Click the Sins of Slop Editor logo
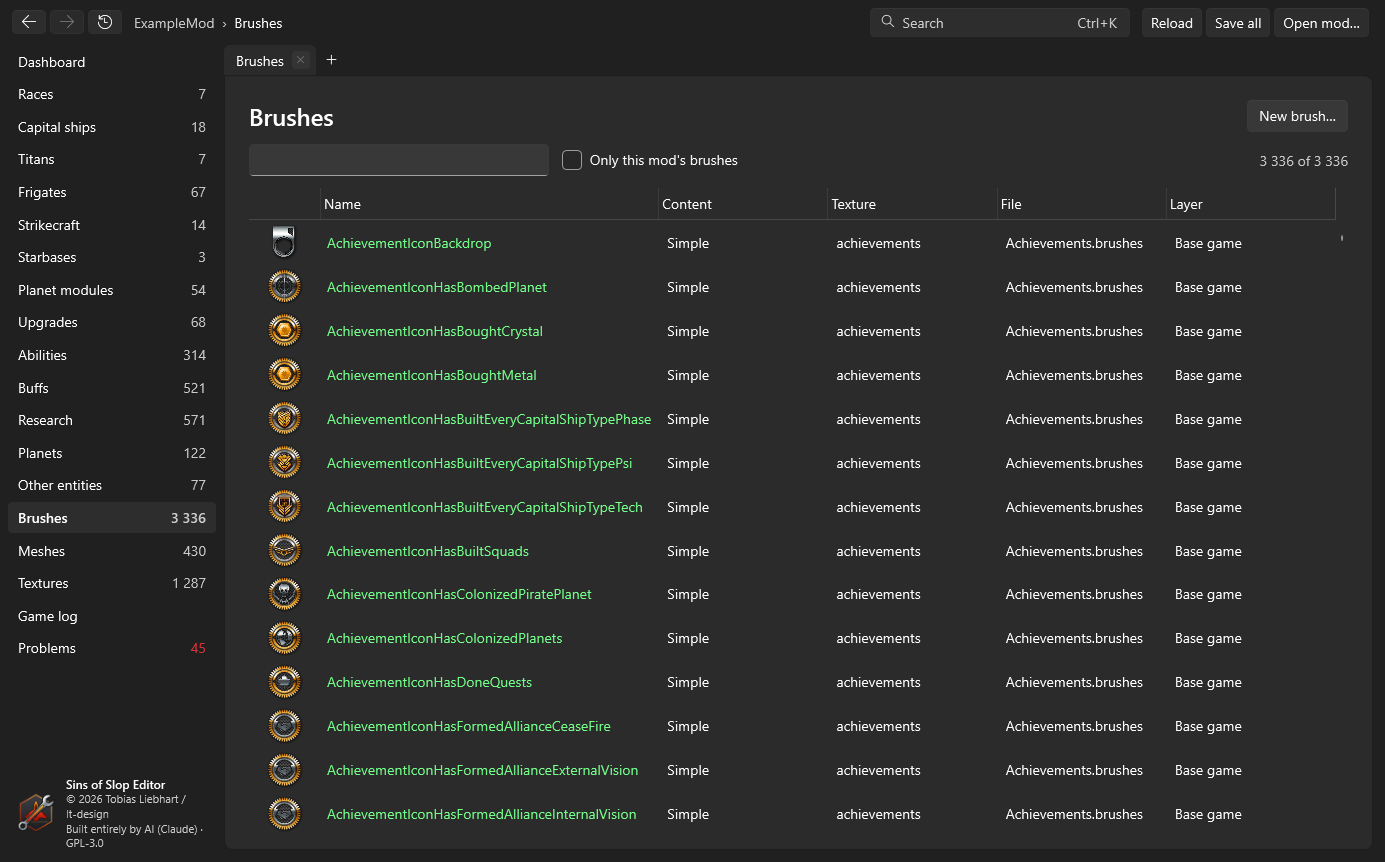The width and height of the screenshot is (1385, 862). tap(36, 812)
